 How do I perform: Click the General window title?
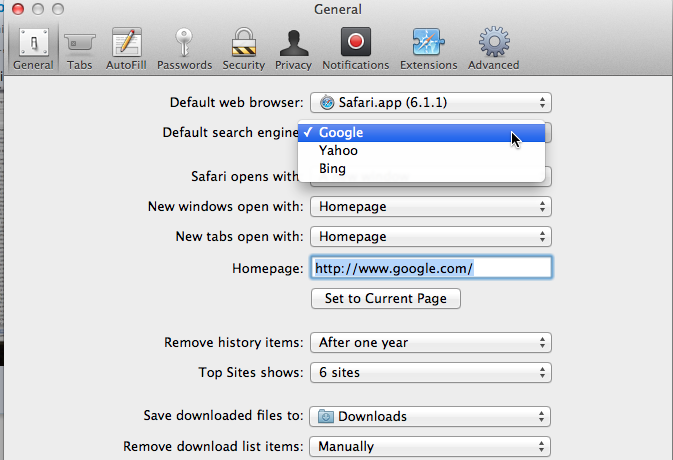pos(338,9)
